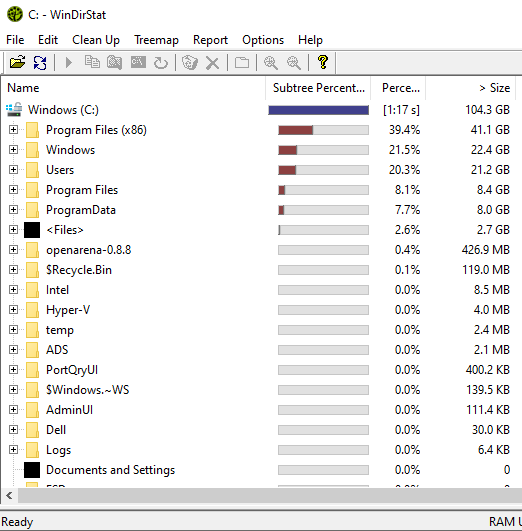
Task: Click the Documents and Settings black icon
Action: coord(32,470)
